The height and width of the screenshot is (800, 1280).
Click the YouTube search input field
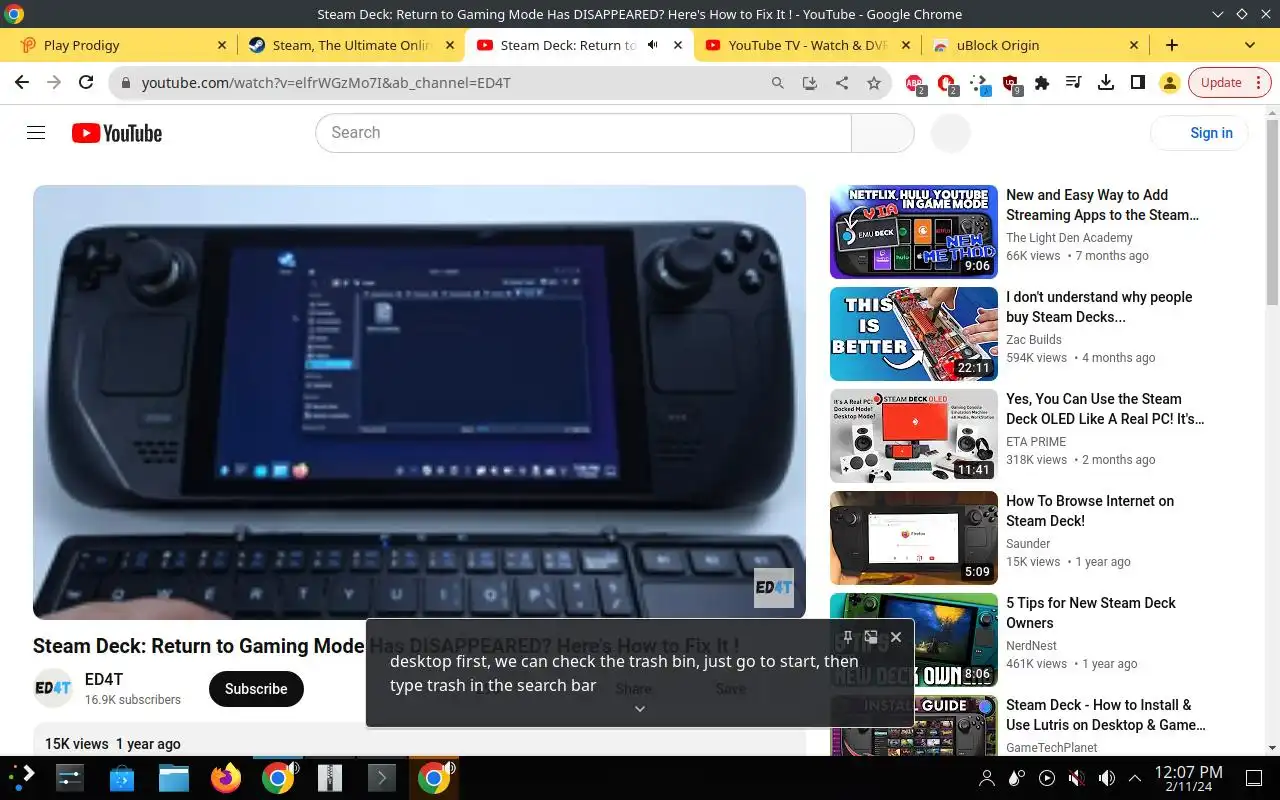[x=583, y=133]
